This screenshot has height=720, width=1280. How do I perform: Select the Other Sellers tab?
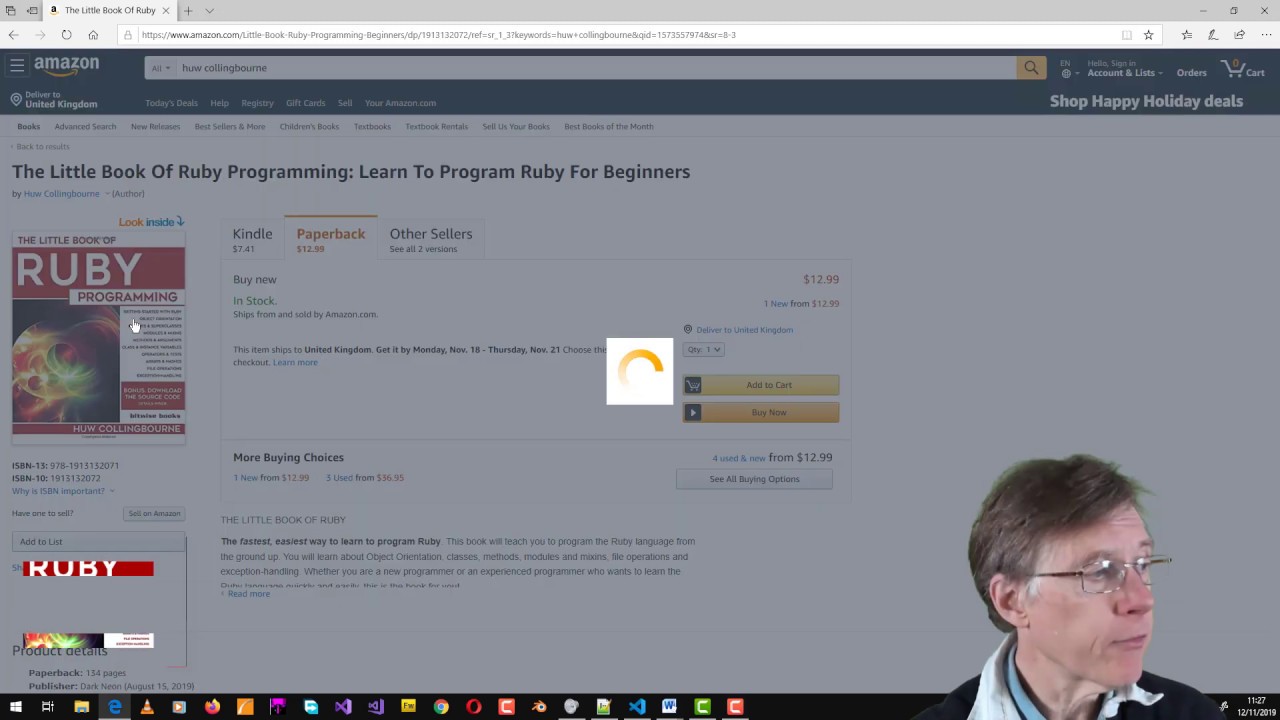(x=431, y=240)
